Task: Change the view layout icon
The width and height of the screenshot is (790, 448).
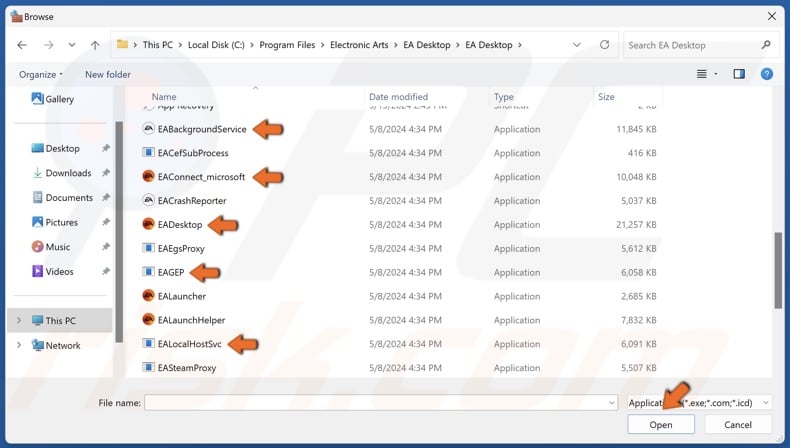Action: (701, 74)
